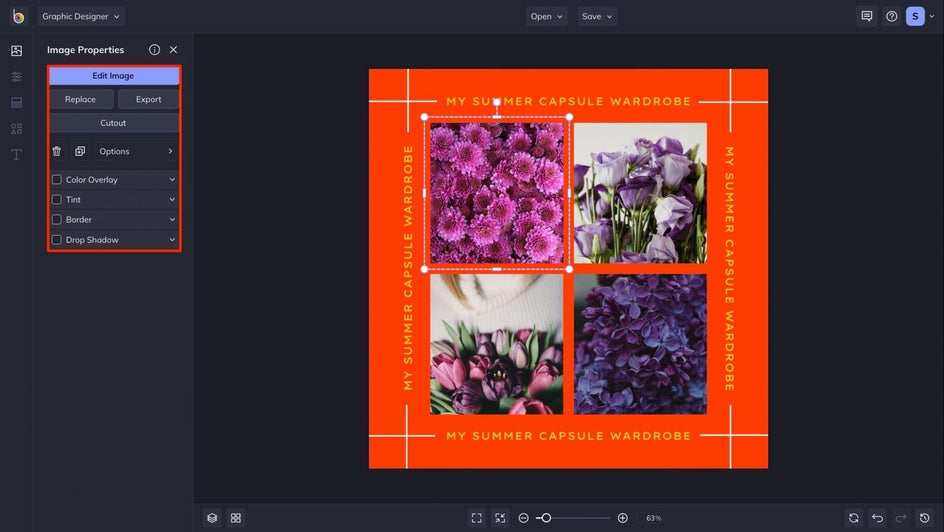The image size is (944, 532).
Task: Duplicate the selected image icon
Action: coord(80,151)
